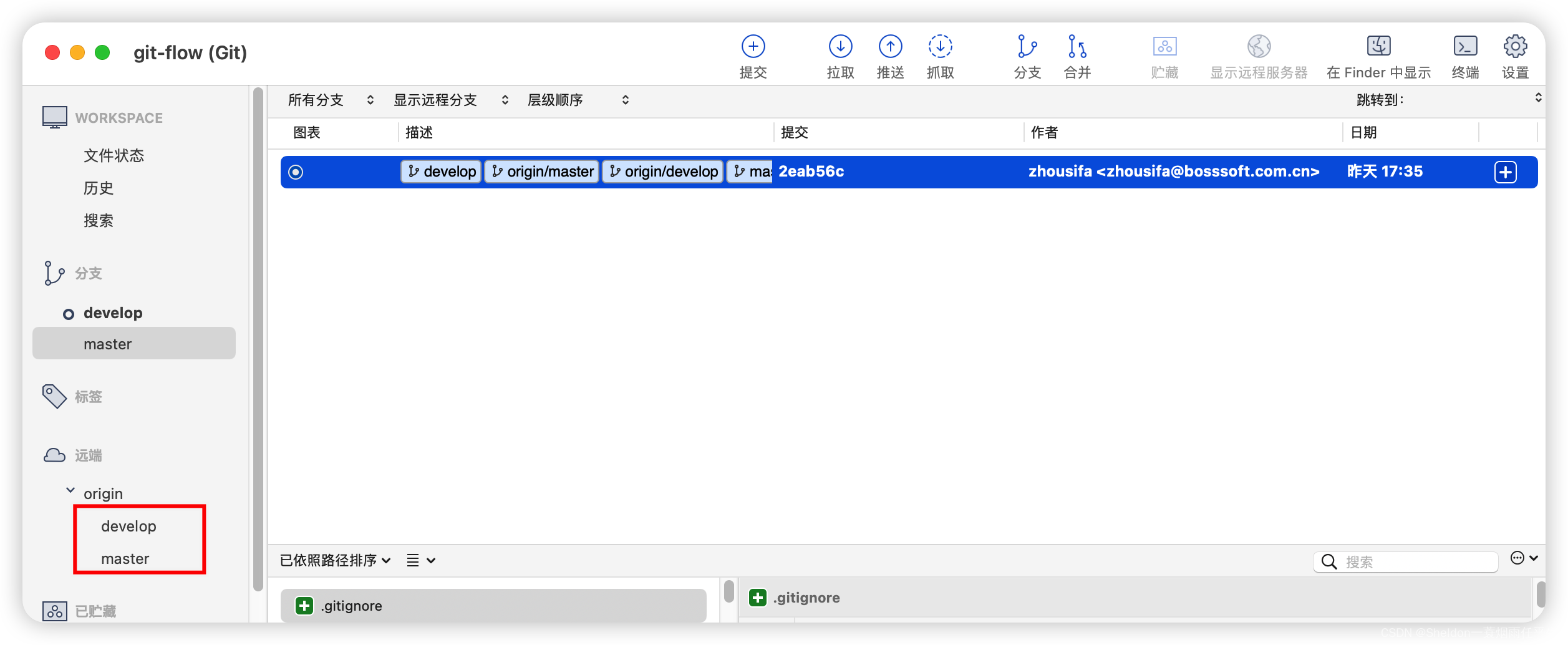Click the 作者 column header
This screenshot has width=1568, height=645.
pyautogui.click(x=1044, y=132)
